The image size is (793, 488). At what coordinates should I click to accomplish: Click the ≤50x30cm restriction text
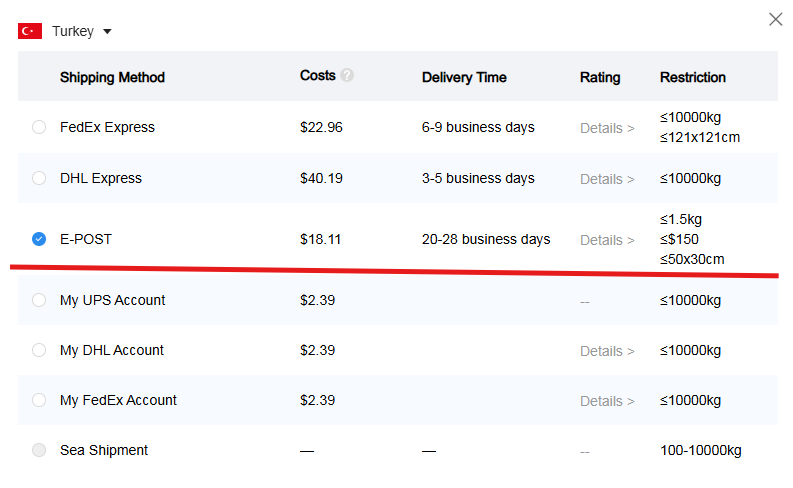(x=692, y=259)
